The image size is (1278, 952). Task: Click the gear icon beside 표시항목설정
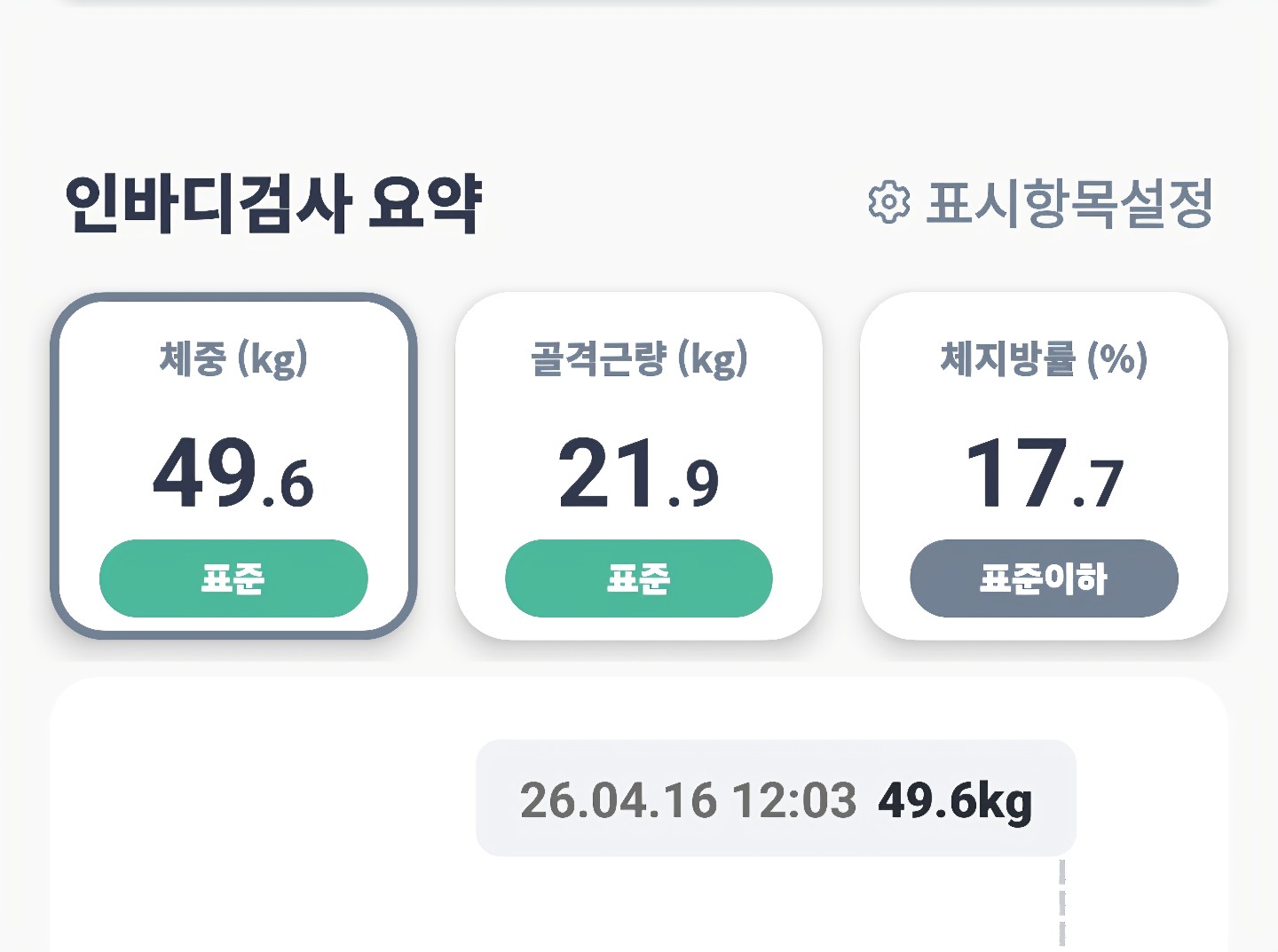(888, 203)
